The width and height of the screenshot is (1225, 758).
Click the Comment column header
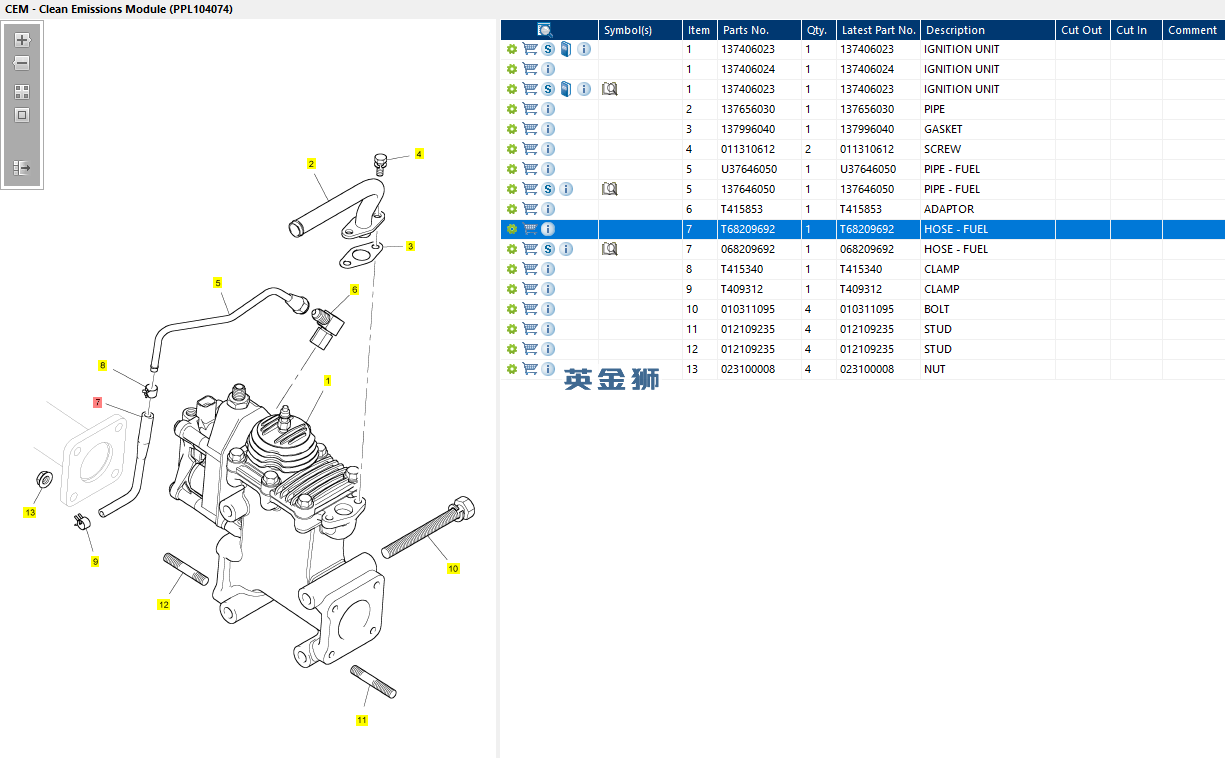[1194, 30]
